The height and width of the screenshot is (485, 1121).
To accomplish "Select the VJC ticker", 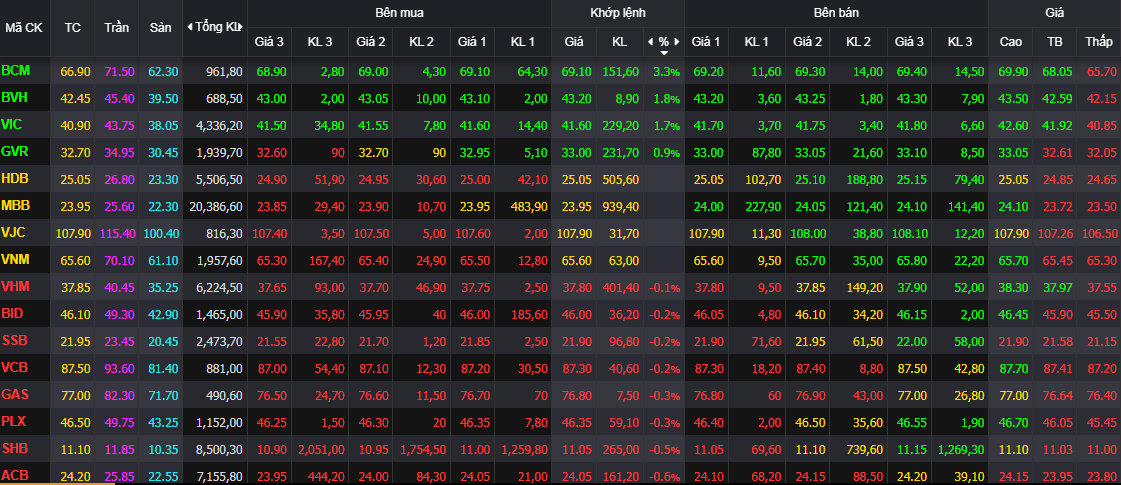I will tap(15, 232).
